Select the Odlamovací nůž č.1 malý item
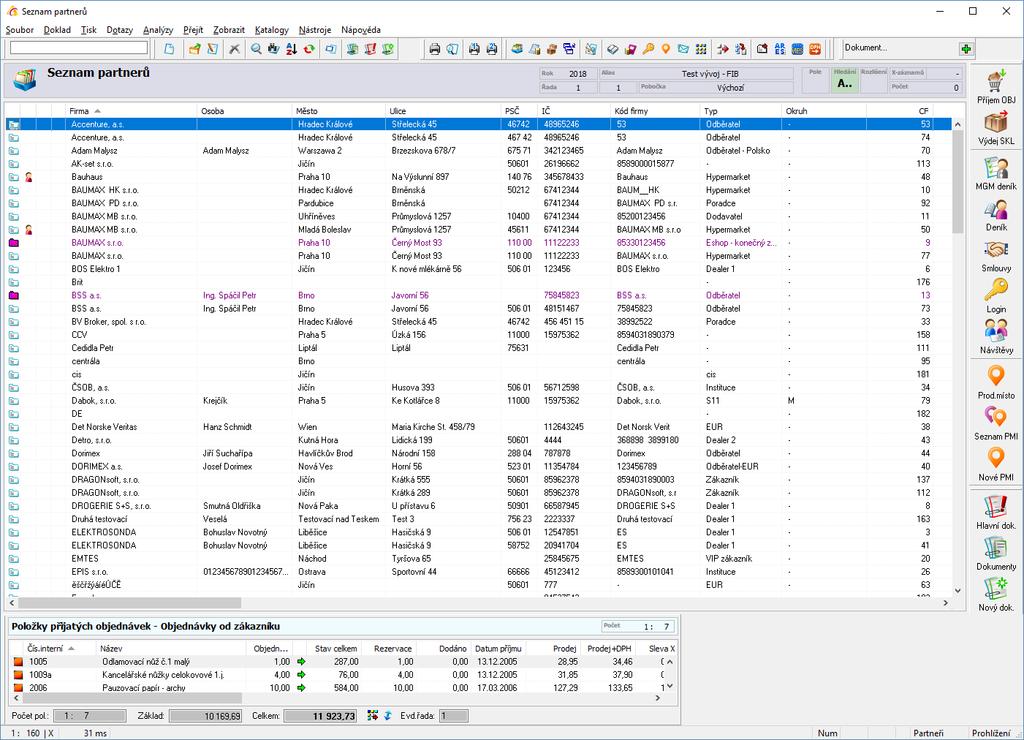 coord(336,662)
